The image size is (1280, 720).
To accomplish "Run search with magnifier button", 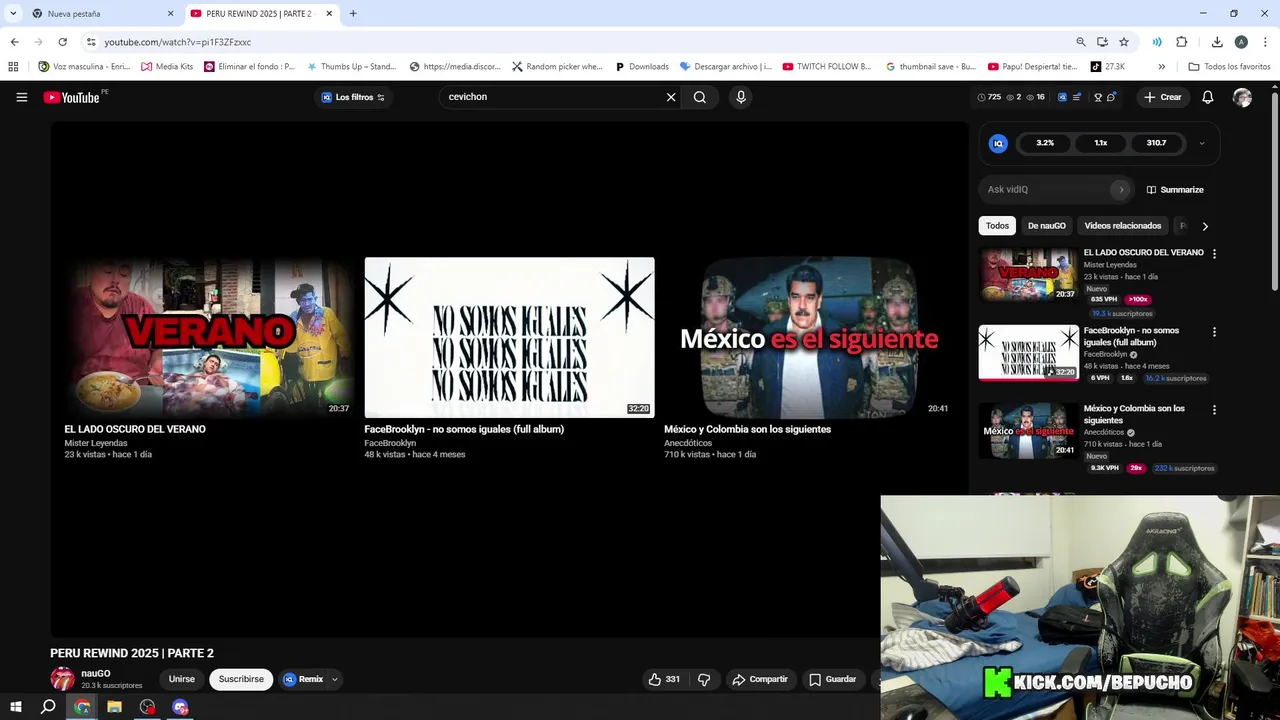I will (x=700, y=97).
